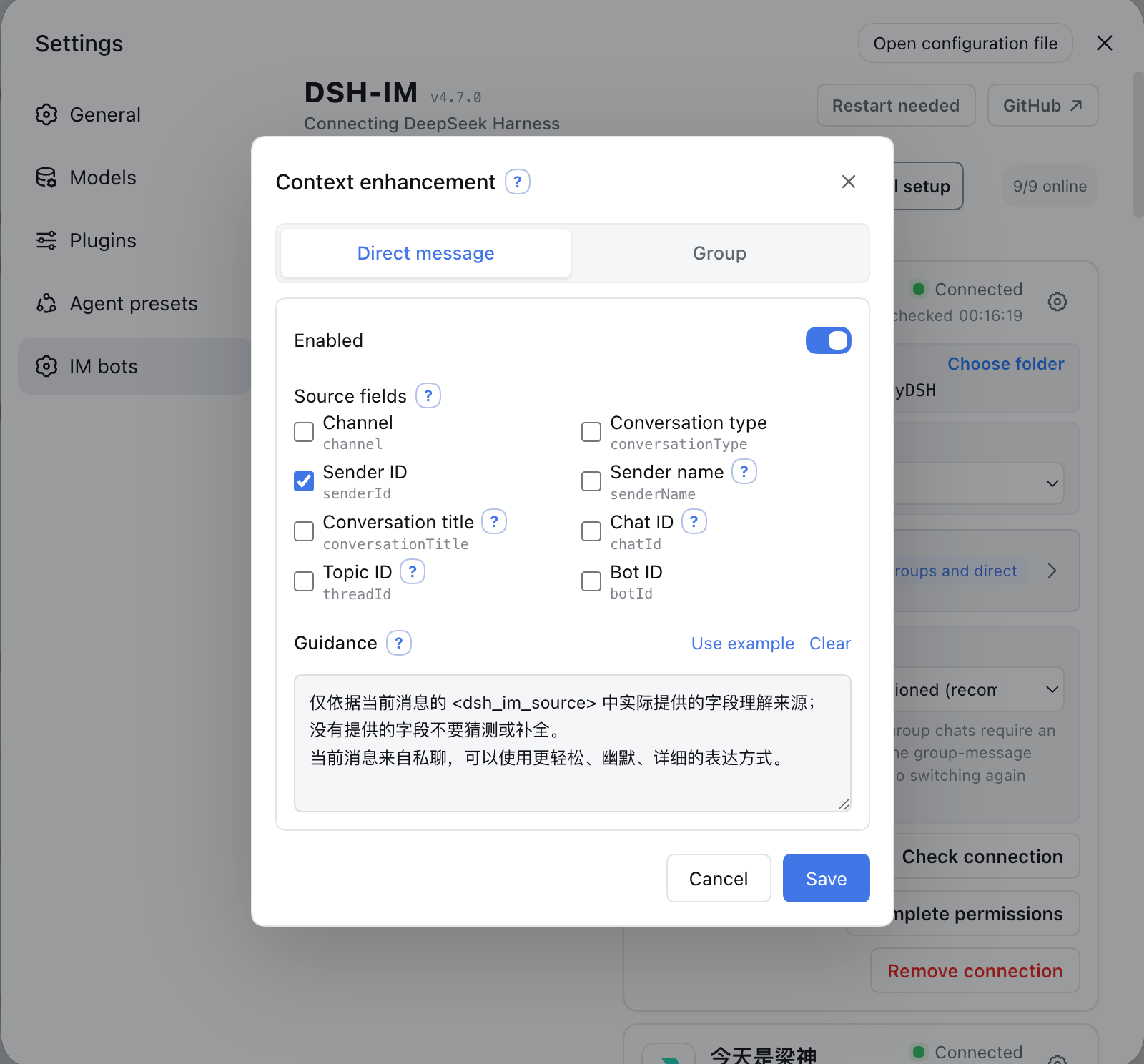
Task: Select IM bots in the sidebar
Action: pos(134,366)
